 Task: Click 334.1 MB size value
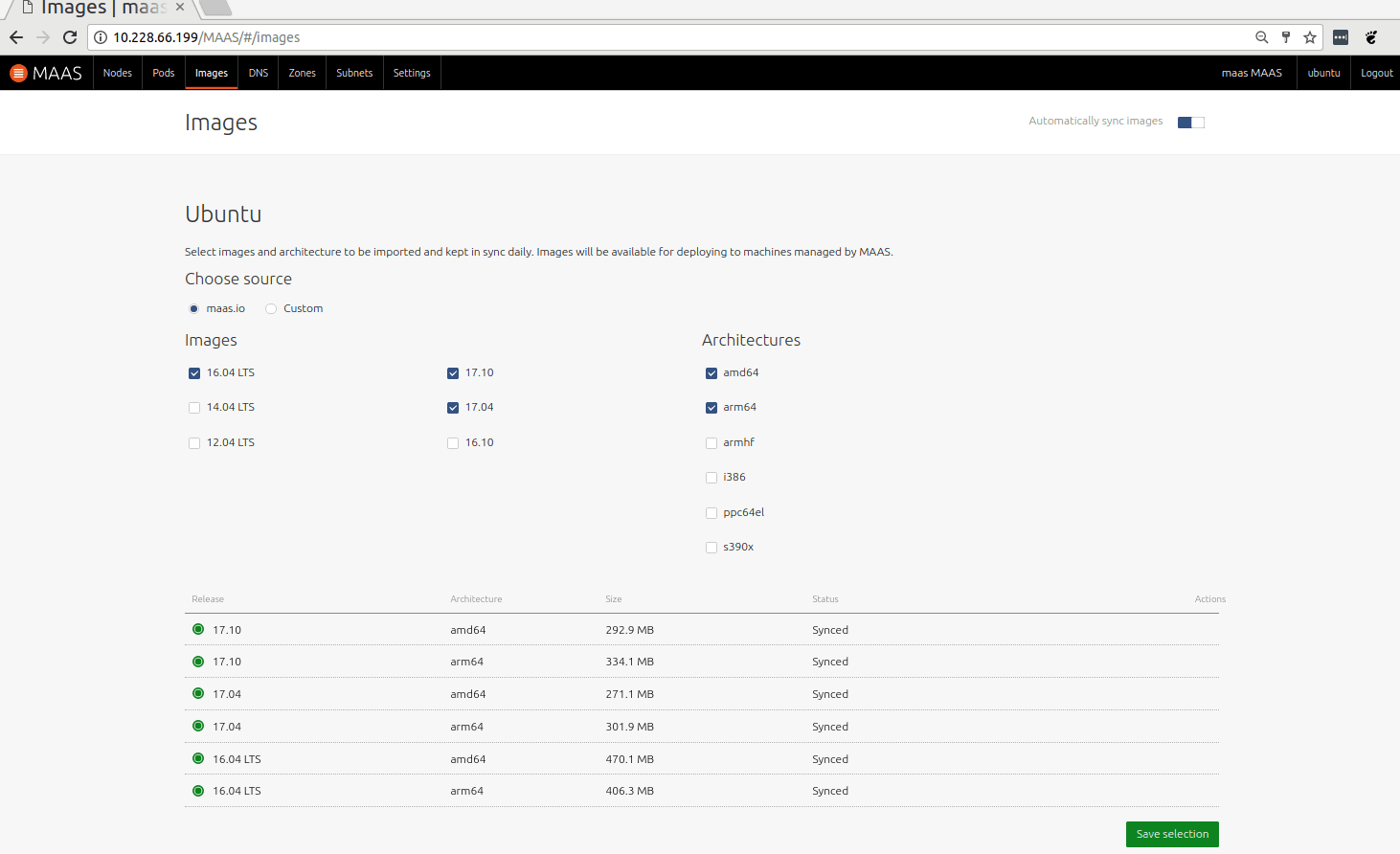pos(629,662)
